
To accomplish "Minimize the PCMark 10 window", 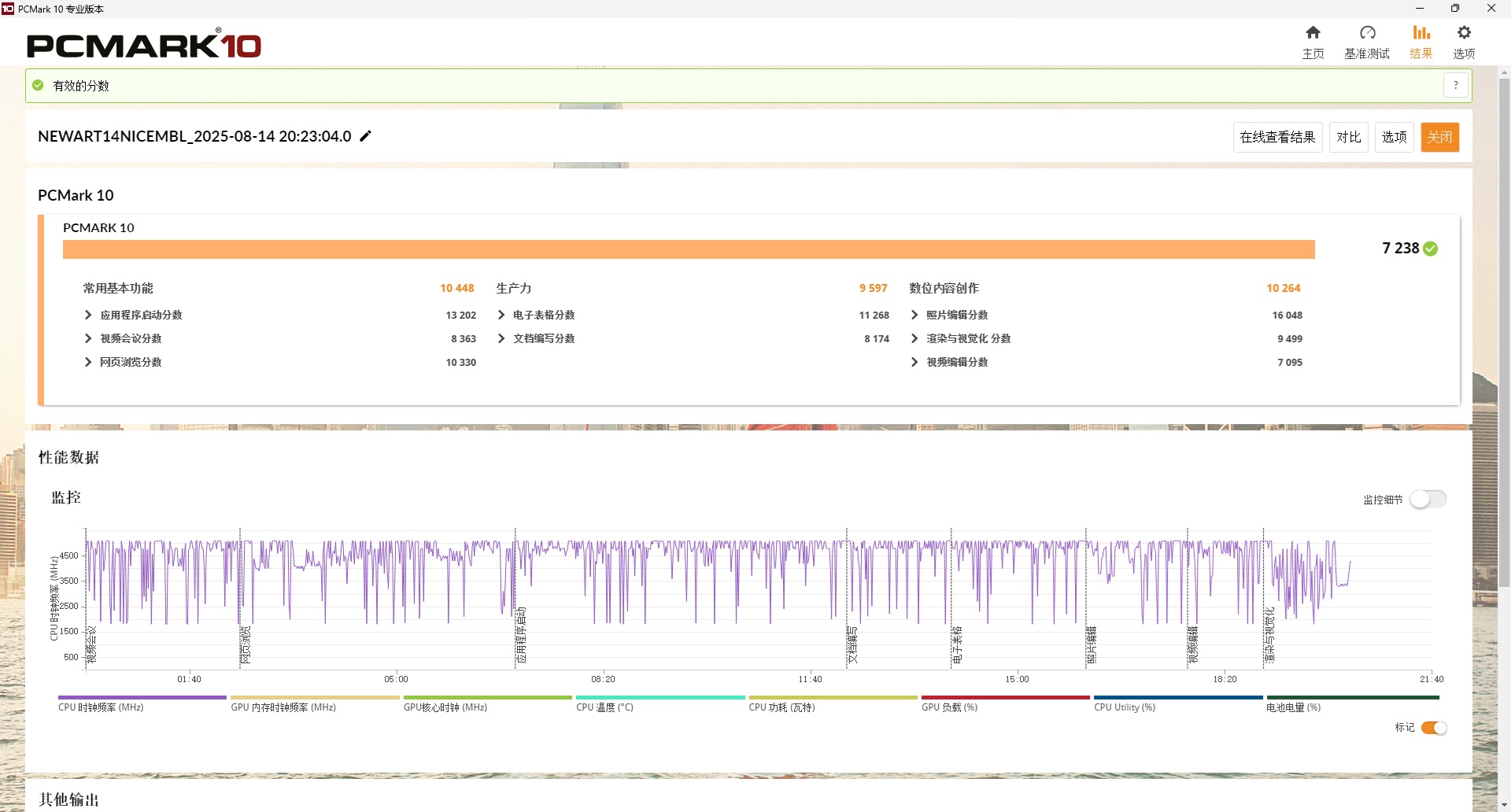I will pos(1420,9).
